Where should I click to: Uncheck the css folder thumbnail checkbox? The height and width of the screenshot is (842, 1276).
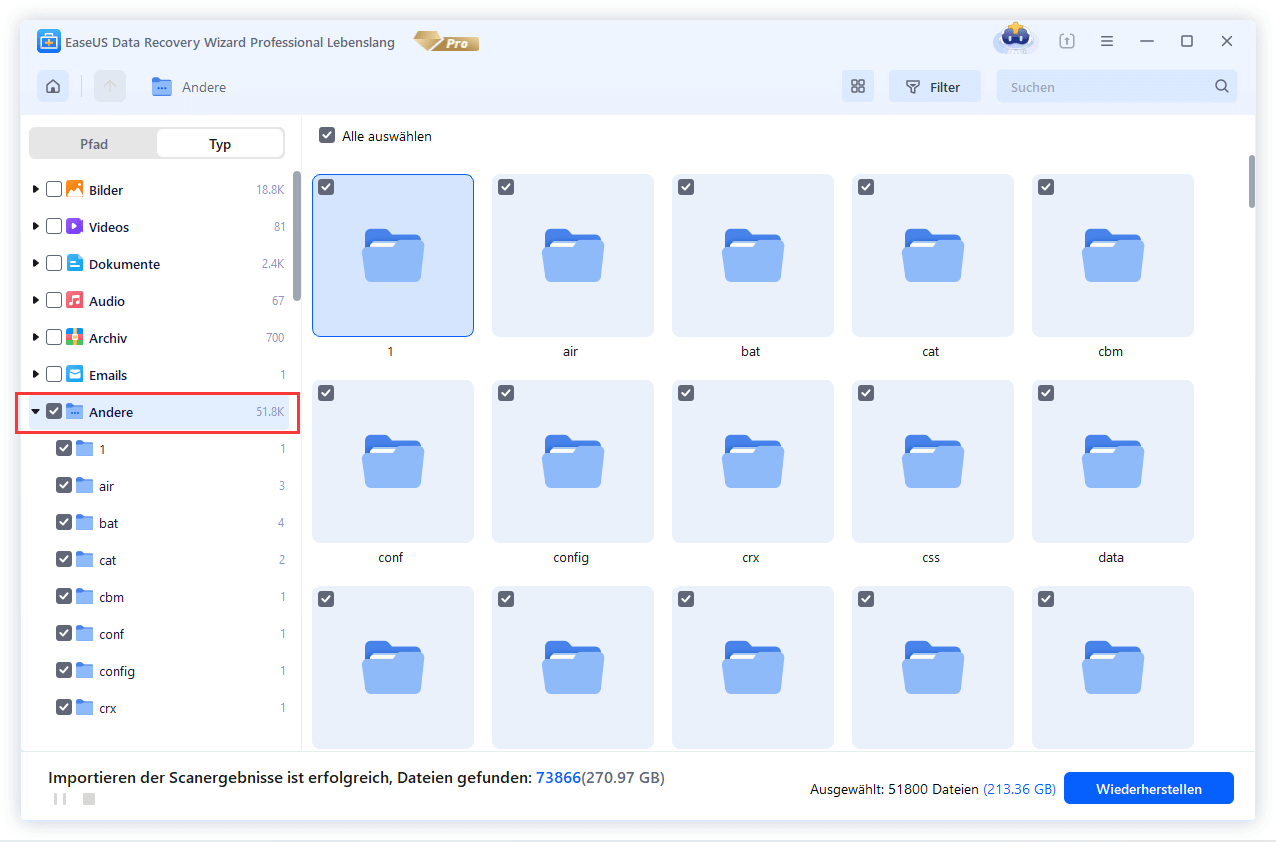(x=866, y=393)
